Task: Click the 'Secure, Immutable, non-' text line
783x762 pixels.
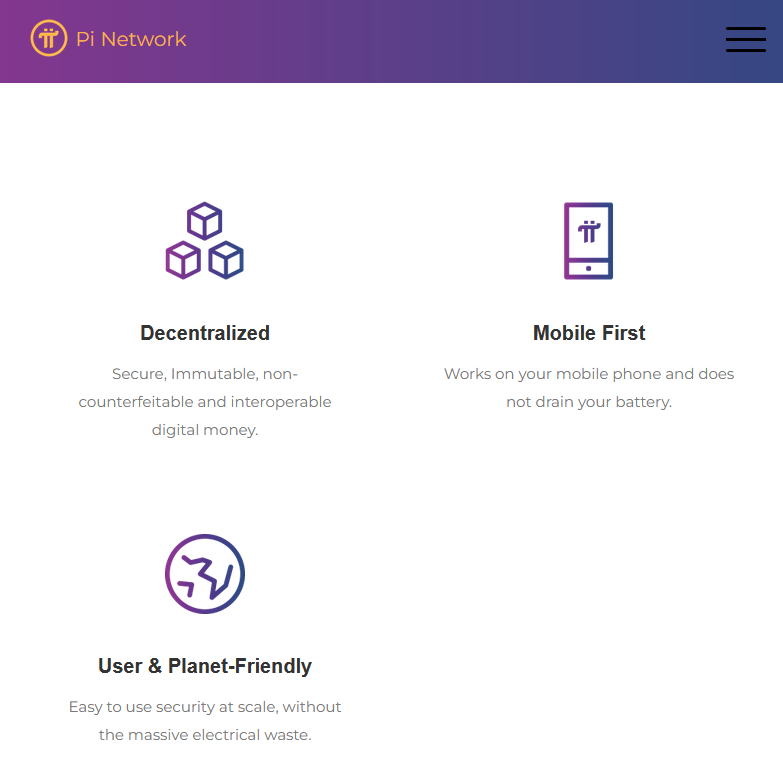Action: click(205, 374)
